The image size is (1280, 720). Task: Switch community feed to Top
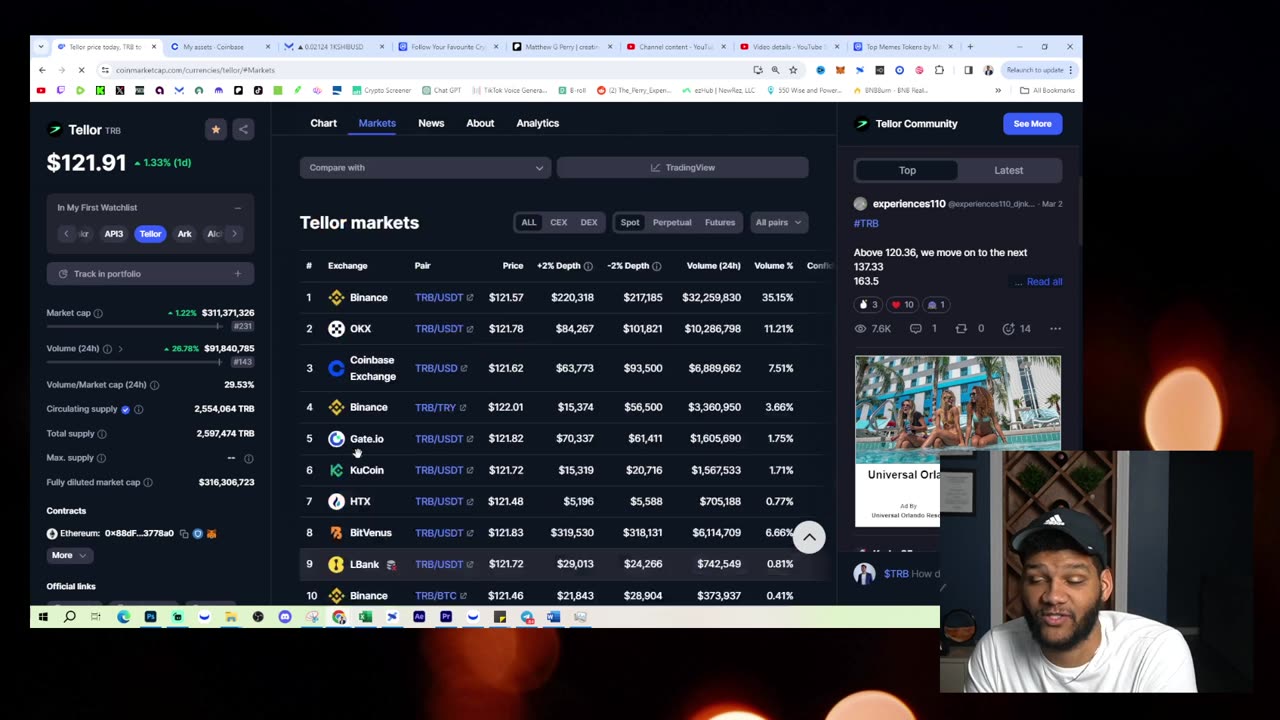(907, 170)
